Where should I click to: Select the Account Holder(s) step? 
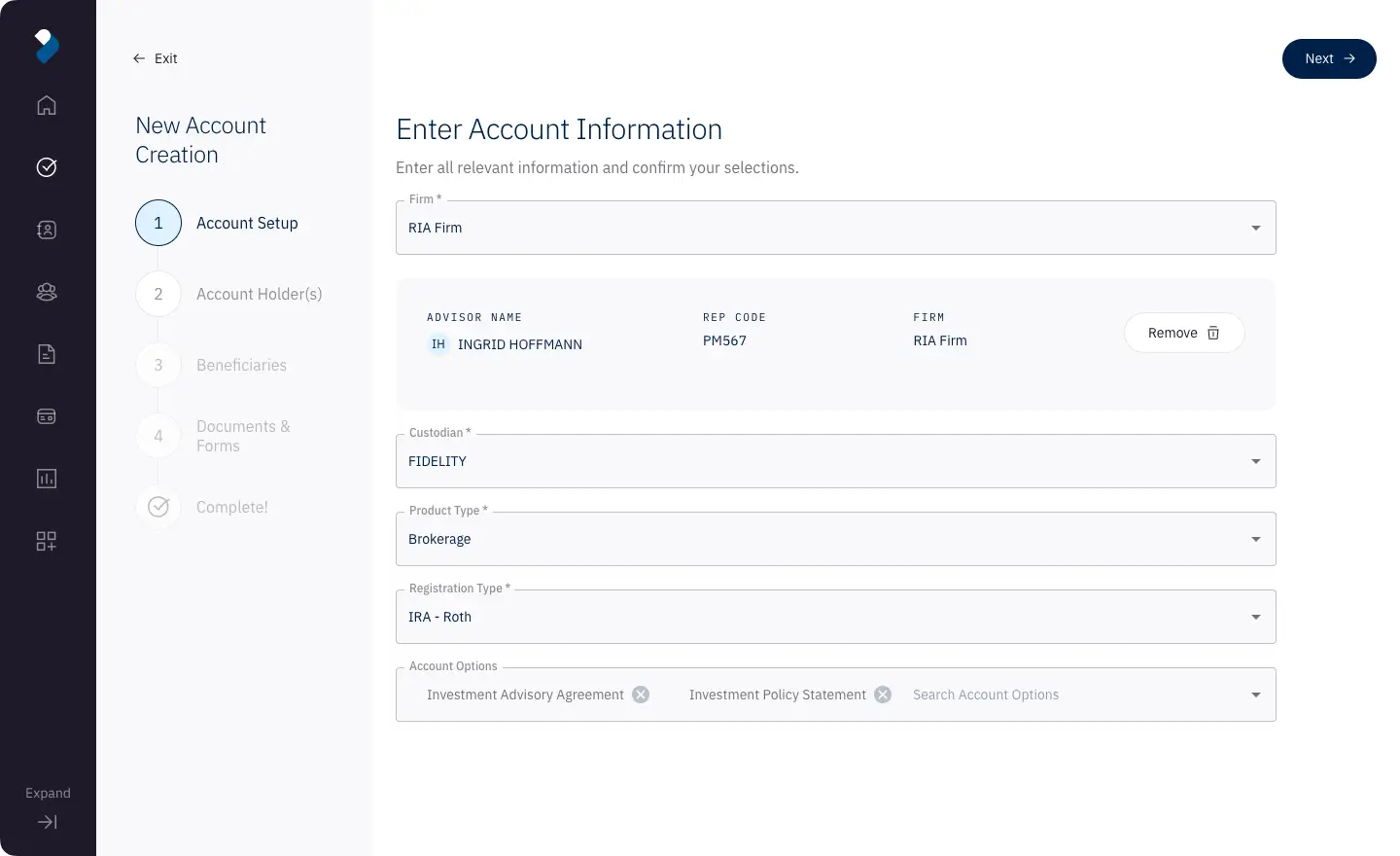tap(259, 294)
